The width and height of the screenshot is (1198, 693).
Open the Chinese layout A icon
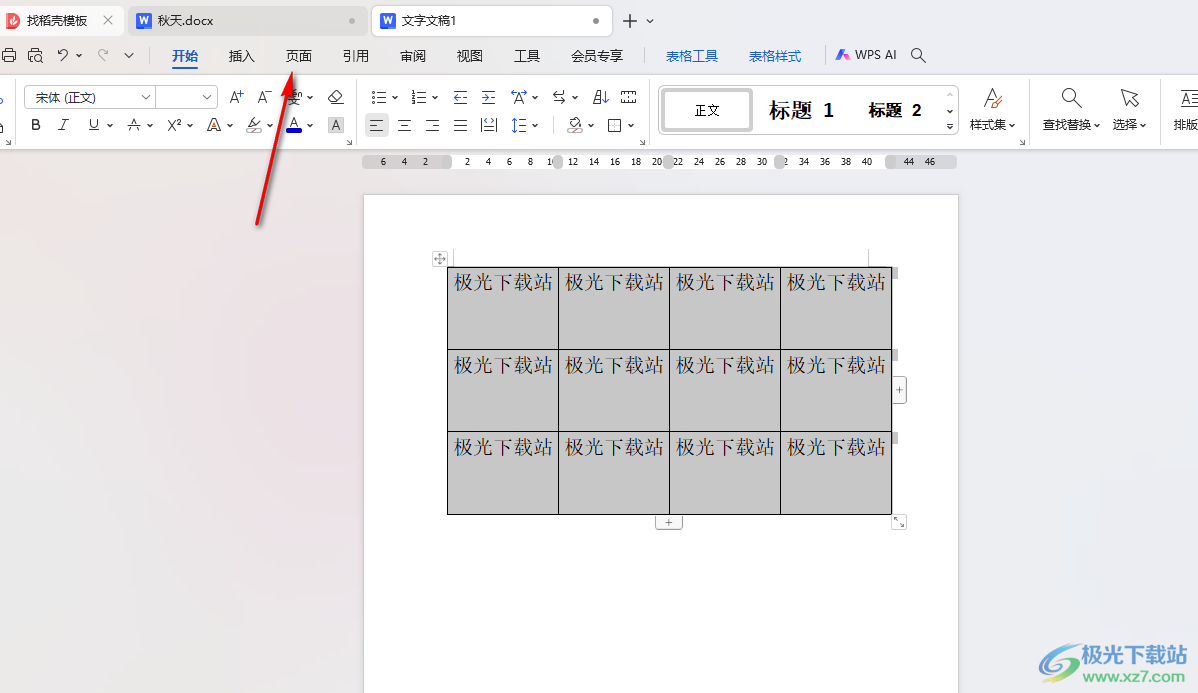519,97
